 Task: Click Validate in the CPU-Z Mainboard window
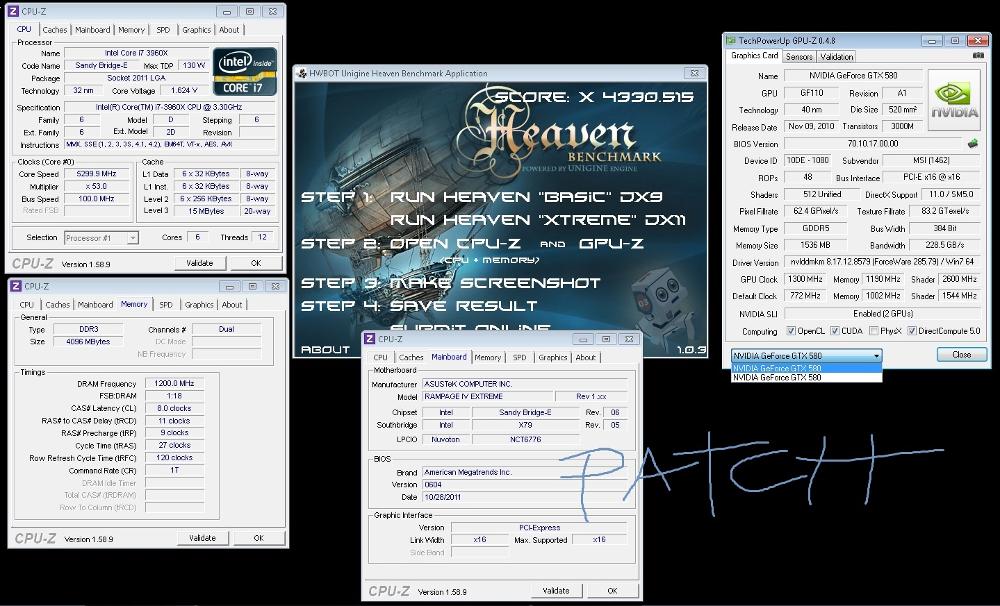pyautogui.click(x=555, y=591)
